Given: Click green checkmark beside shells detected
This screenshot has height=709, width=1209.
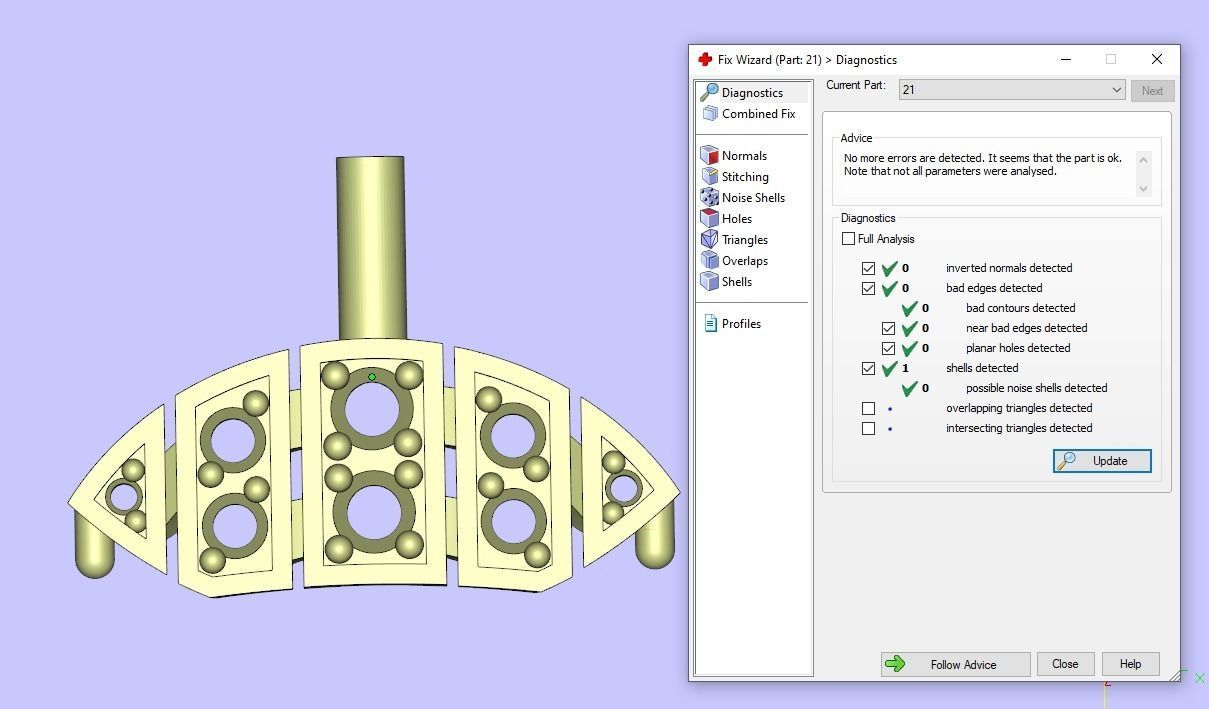Looking at the screenshot, I should click(x=889, y=368).
